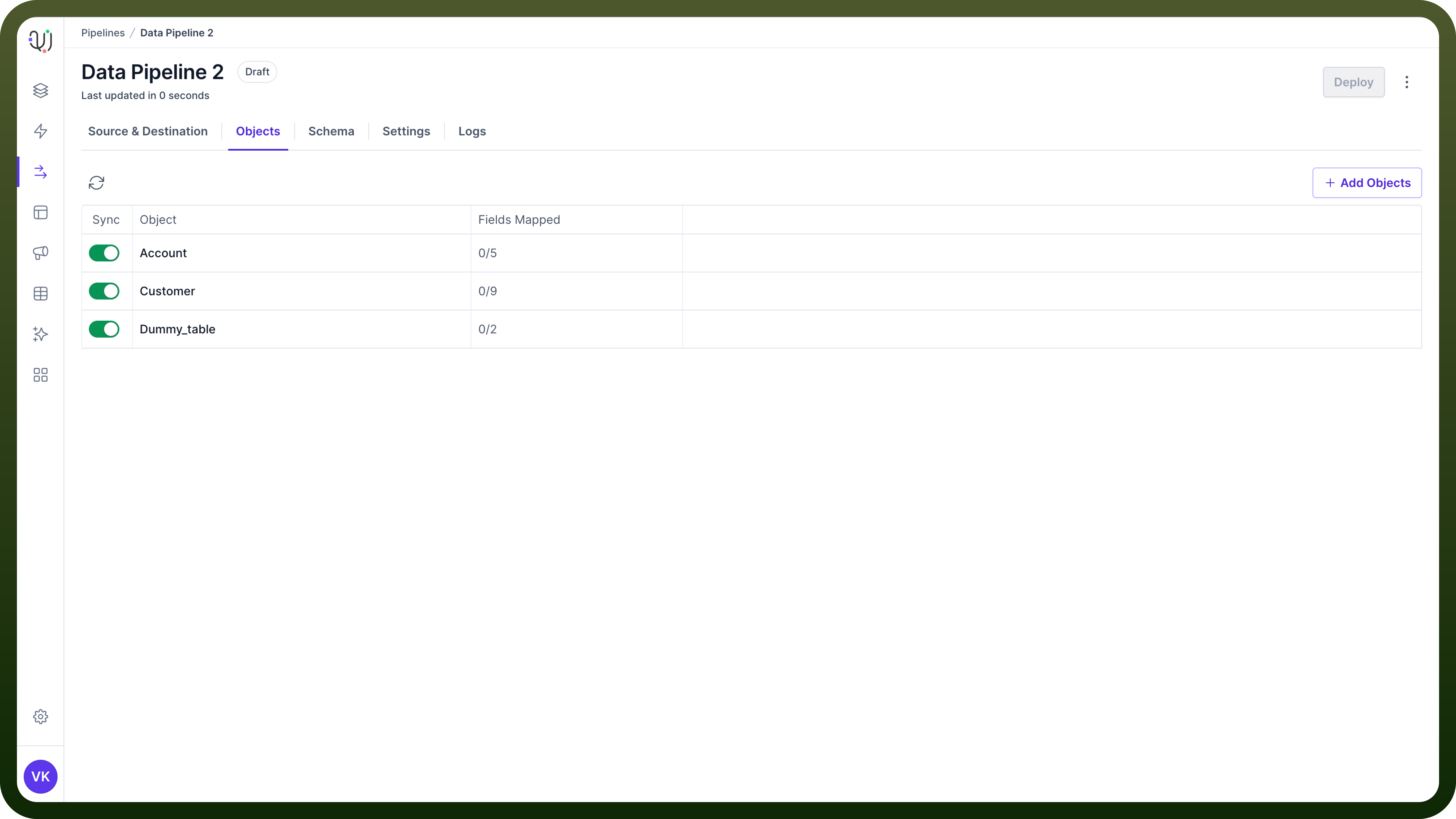Click the Fields Mapped column header
The width and height of the screenshot is (1456, 819).
coord(519,220)
